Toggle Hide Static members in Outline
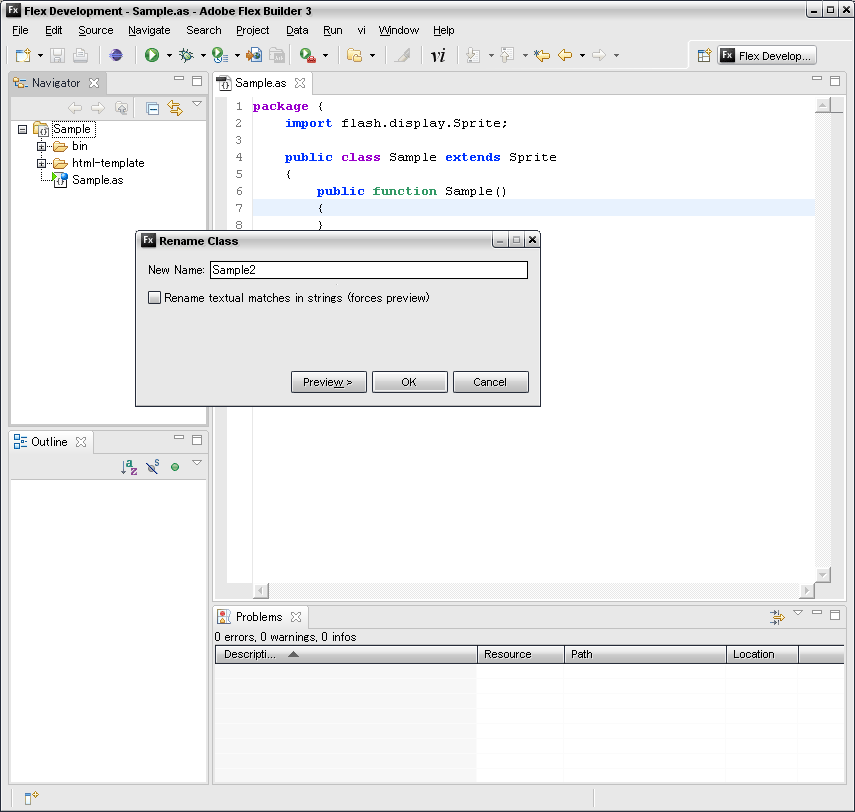 153,467
